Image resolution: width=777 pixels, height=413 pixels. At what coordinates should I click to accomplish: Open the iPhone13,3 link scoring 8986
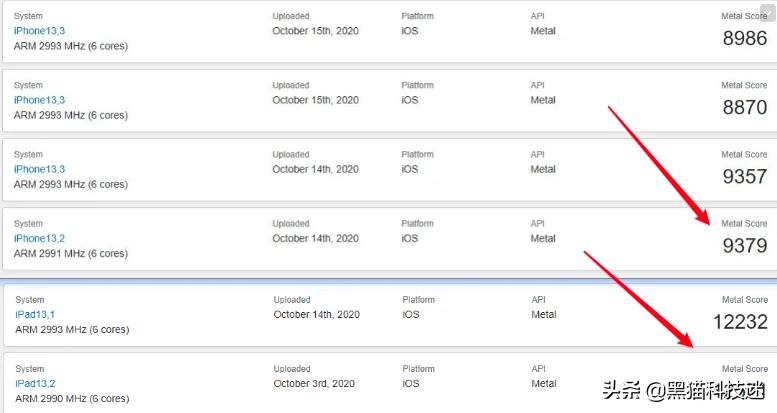click(39, 31)
